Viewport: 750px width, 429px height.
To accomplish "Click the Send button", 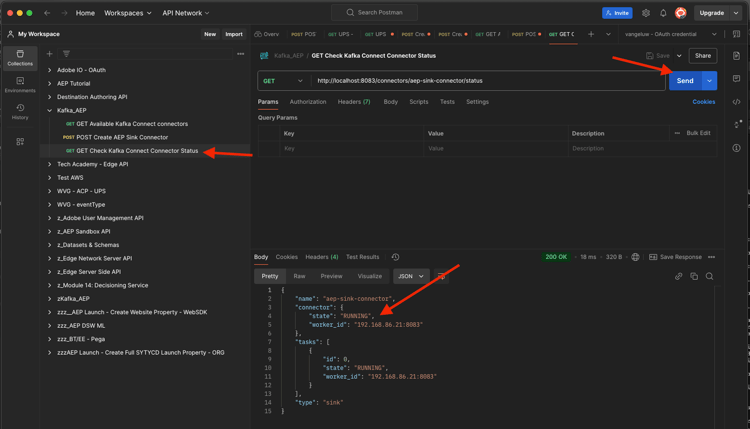I will [x=684, y=81].
